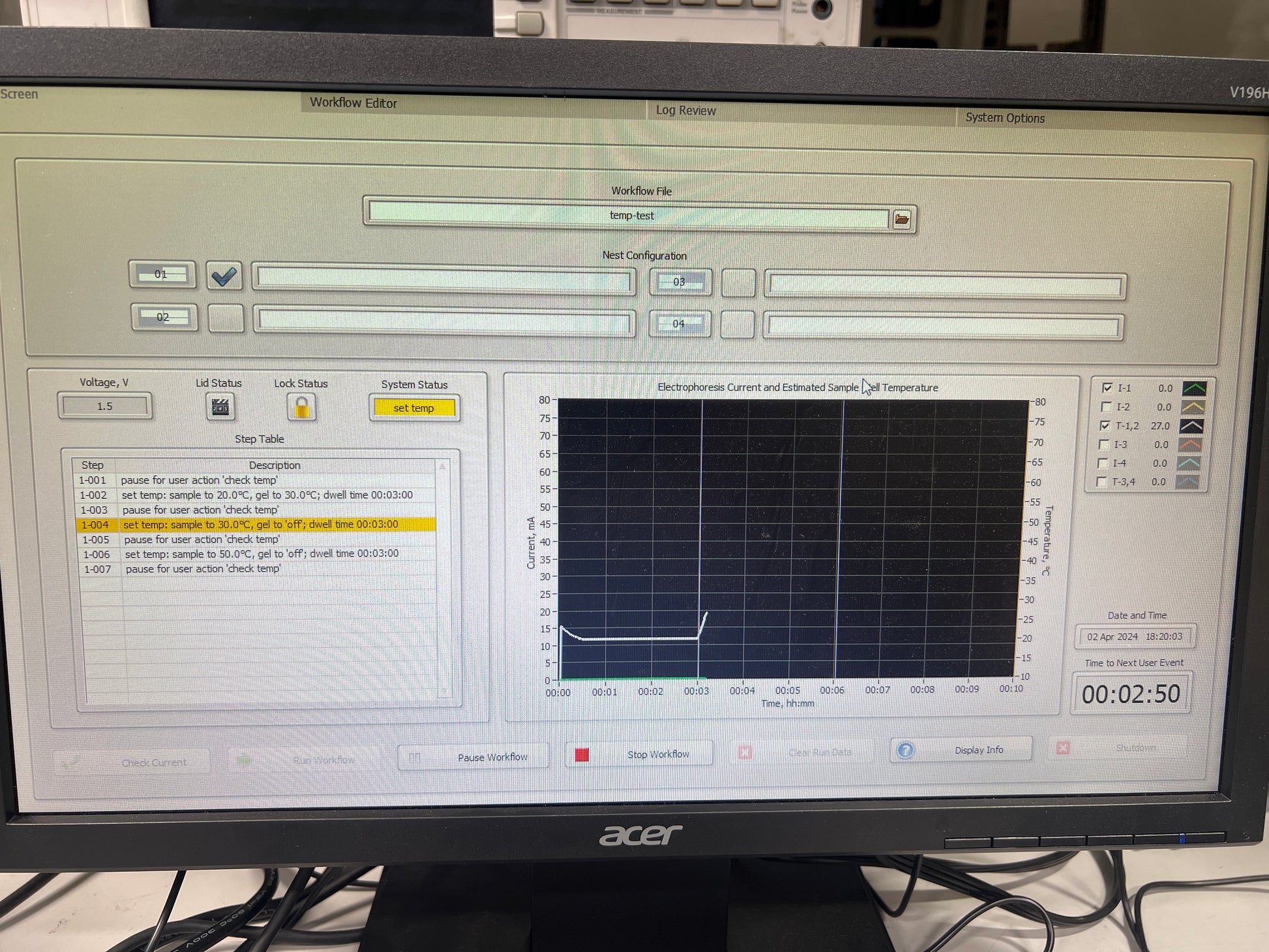Enable the I-3 trace checkbox
Image resolution: width=1269 pixels, height=952 pixels.
pos(1103,445)
